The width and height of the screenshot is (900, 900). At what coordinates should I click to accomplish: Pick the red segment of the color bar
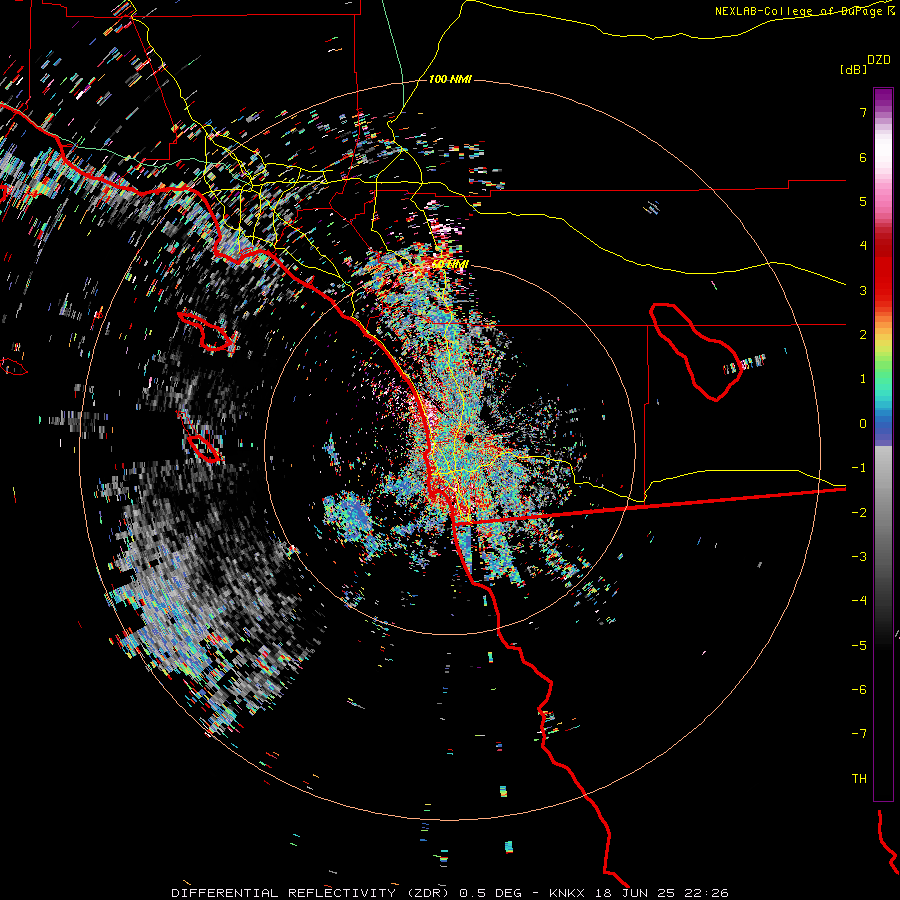tap(883, 270)
